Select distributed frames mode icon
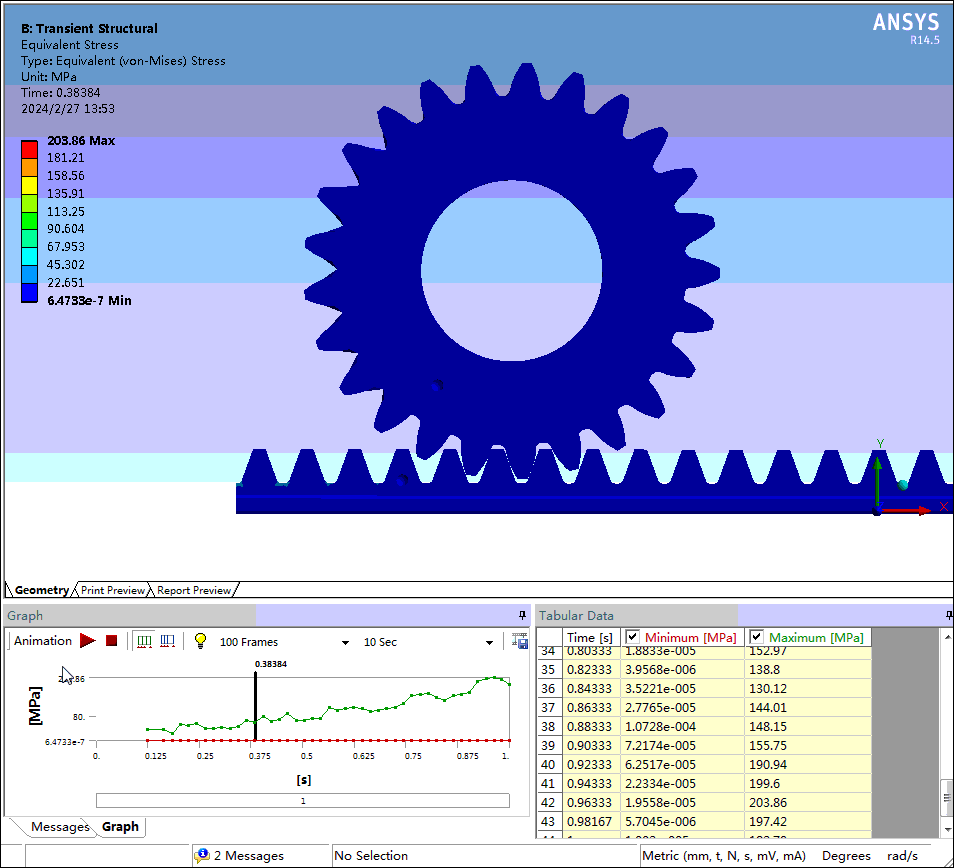954x868 pixels. (x=145, y=641)
